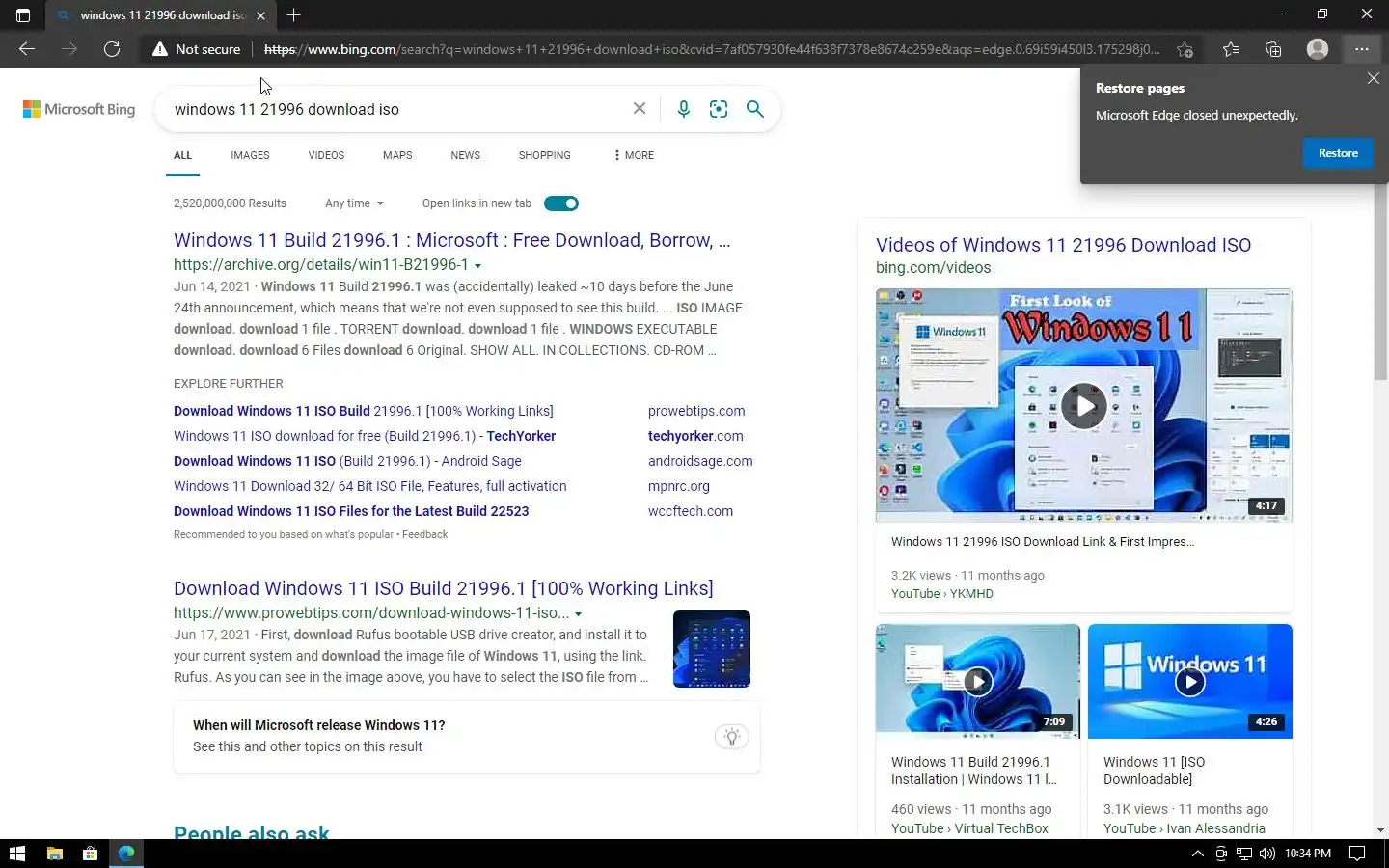Dismiss the Restore pages popup
Screen dimensions: 1389x868
click(1373, 79)
